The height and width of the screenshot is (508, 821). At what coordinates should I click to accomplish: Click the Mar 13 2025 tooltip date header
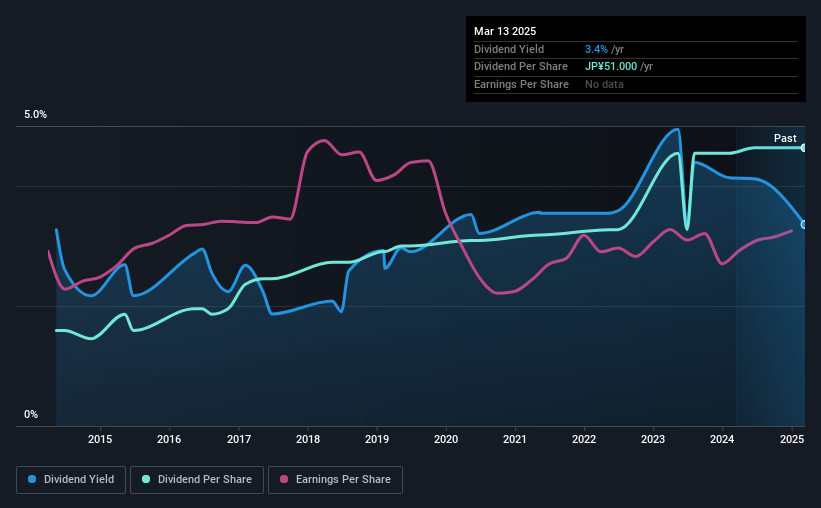[505, 31]
